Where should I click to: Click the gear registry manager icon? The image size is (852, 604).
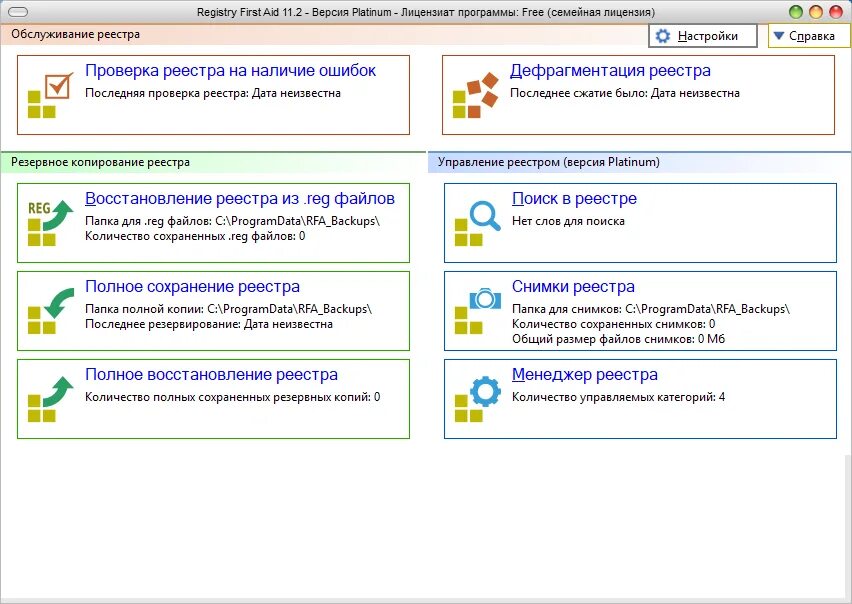tap(478, 399)
